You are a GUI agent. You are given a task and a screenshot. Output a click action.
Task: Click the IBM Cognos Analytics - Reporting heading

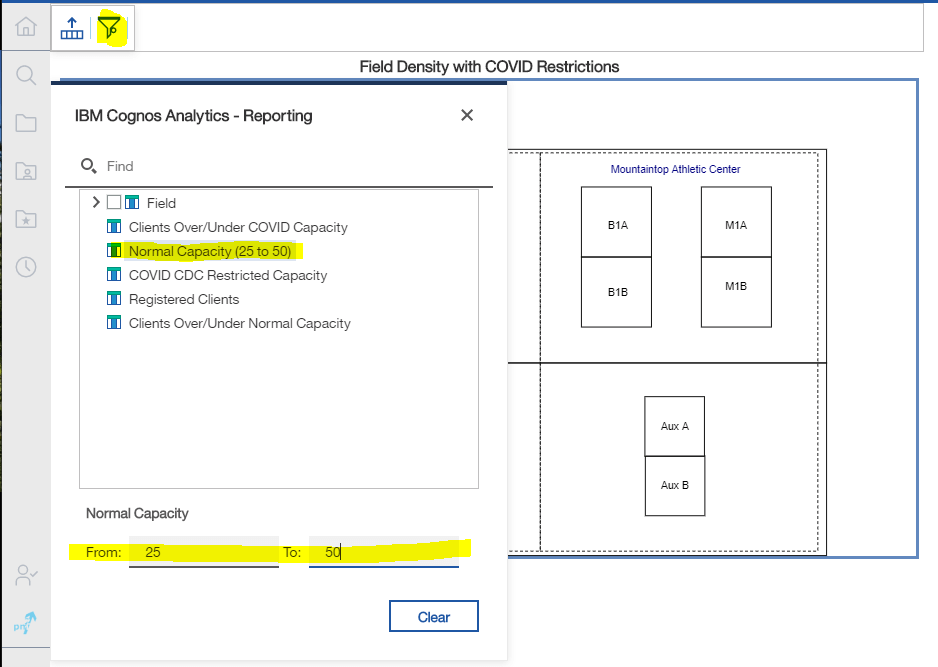pyautogui.click(x=193, y=115)
